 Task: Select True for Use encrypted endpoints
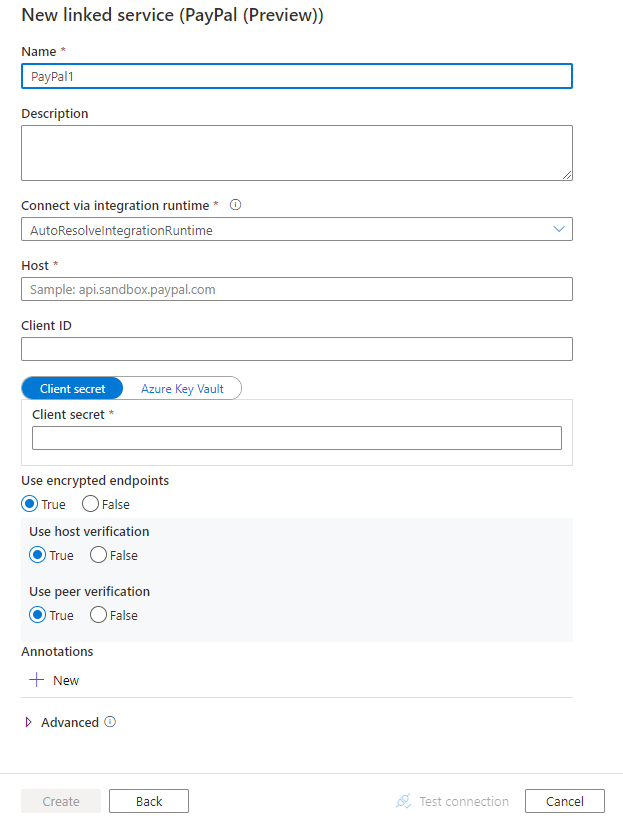(x=30, y=504)
